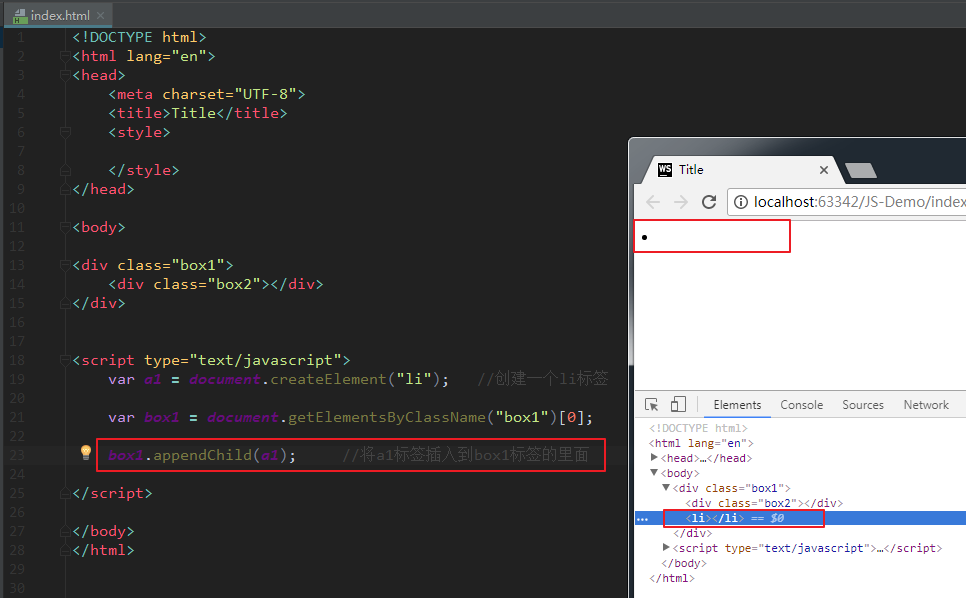Click the file type icon on the index.html tab
The image size is (966, 598).
(19, 15)
